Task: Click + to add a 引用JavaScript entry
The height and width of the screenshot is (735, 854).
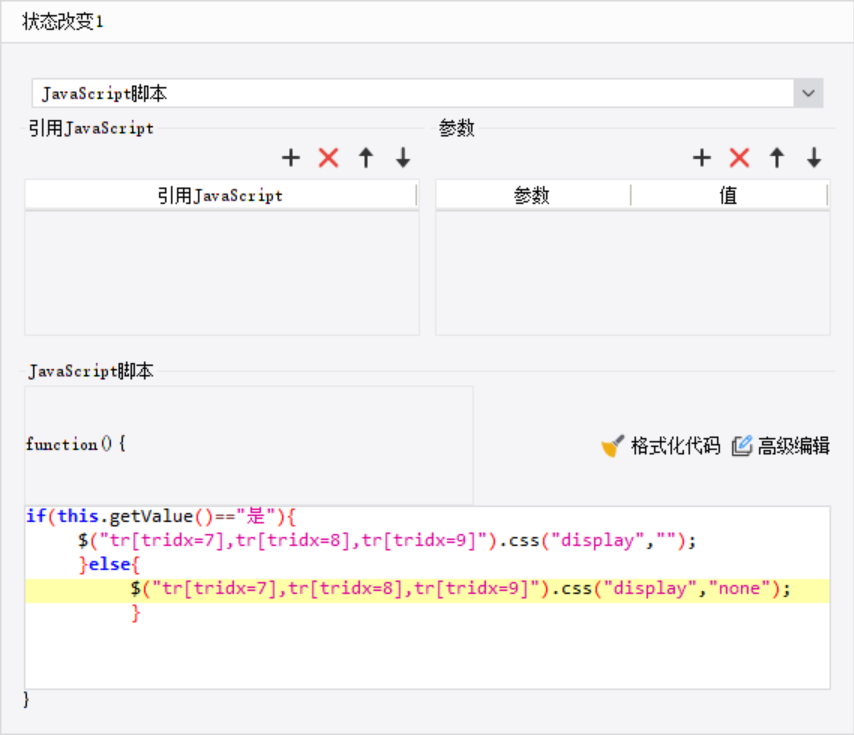Action: tap(290, 158)
